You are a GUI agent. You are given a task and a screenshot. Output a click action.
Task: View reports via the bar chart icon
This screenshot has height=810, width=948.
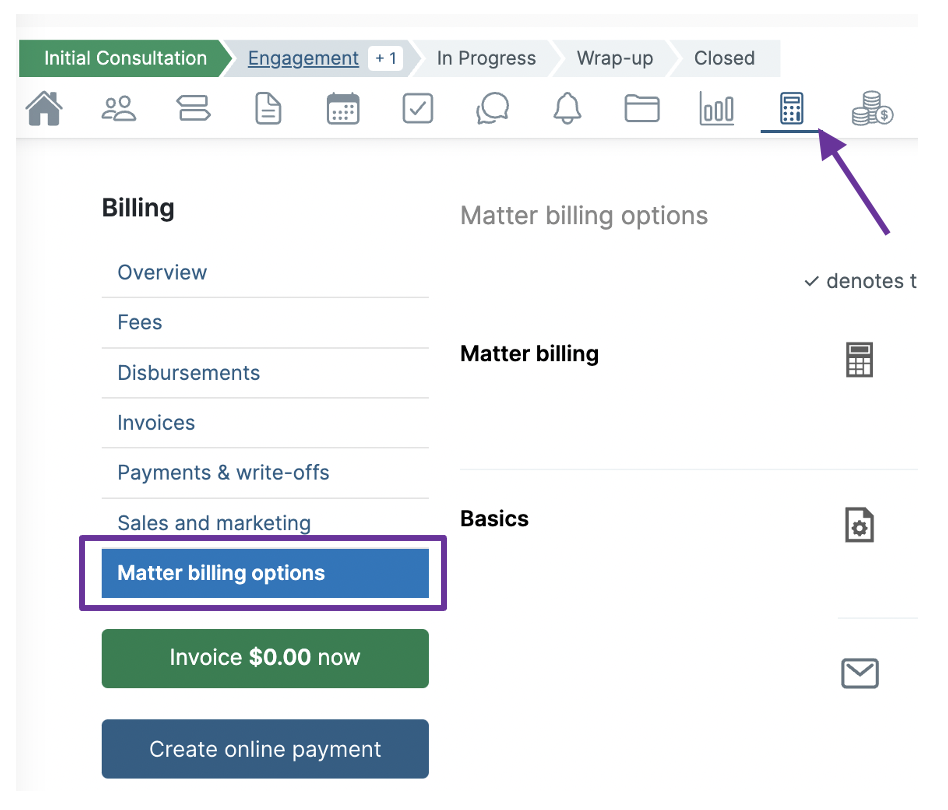716,108
